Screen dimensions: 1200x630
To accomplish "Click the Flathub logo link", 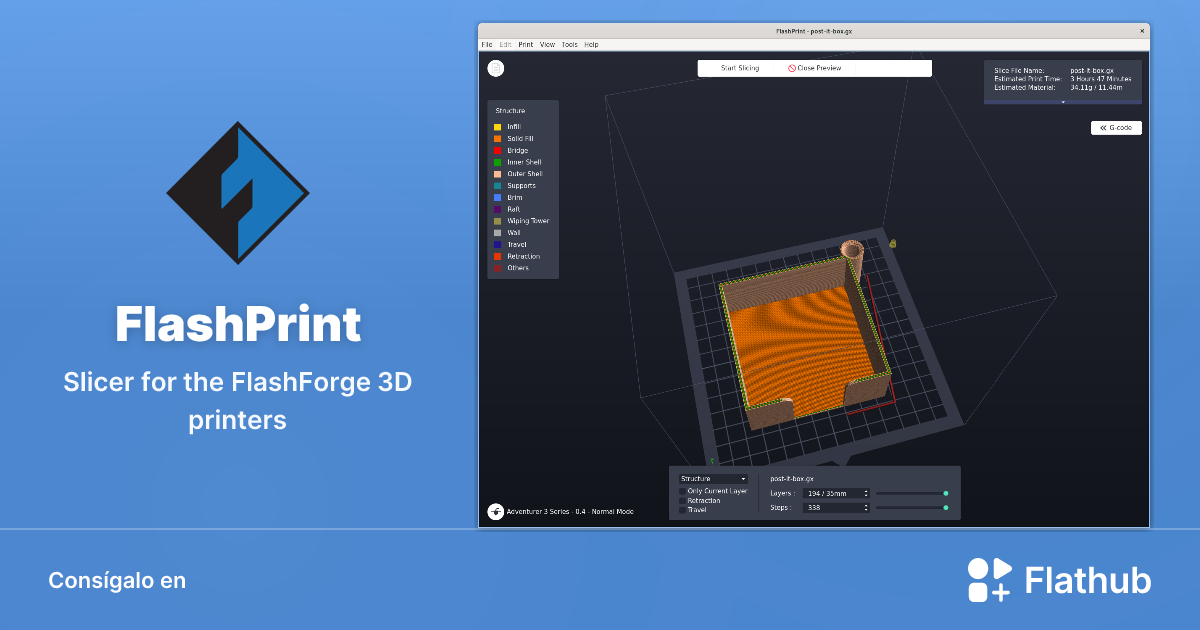I will point(1060,579).
